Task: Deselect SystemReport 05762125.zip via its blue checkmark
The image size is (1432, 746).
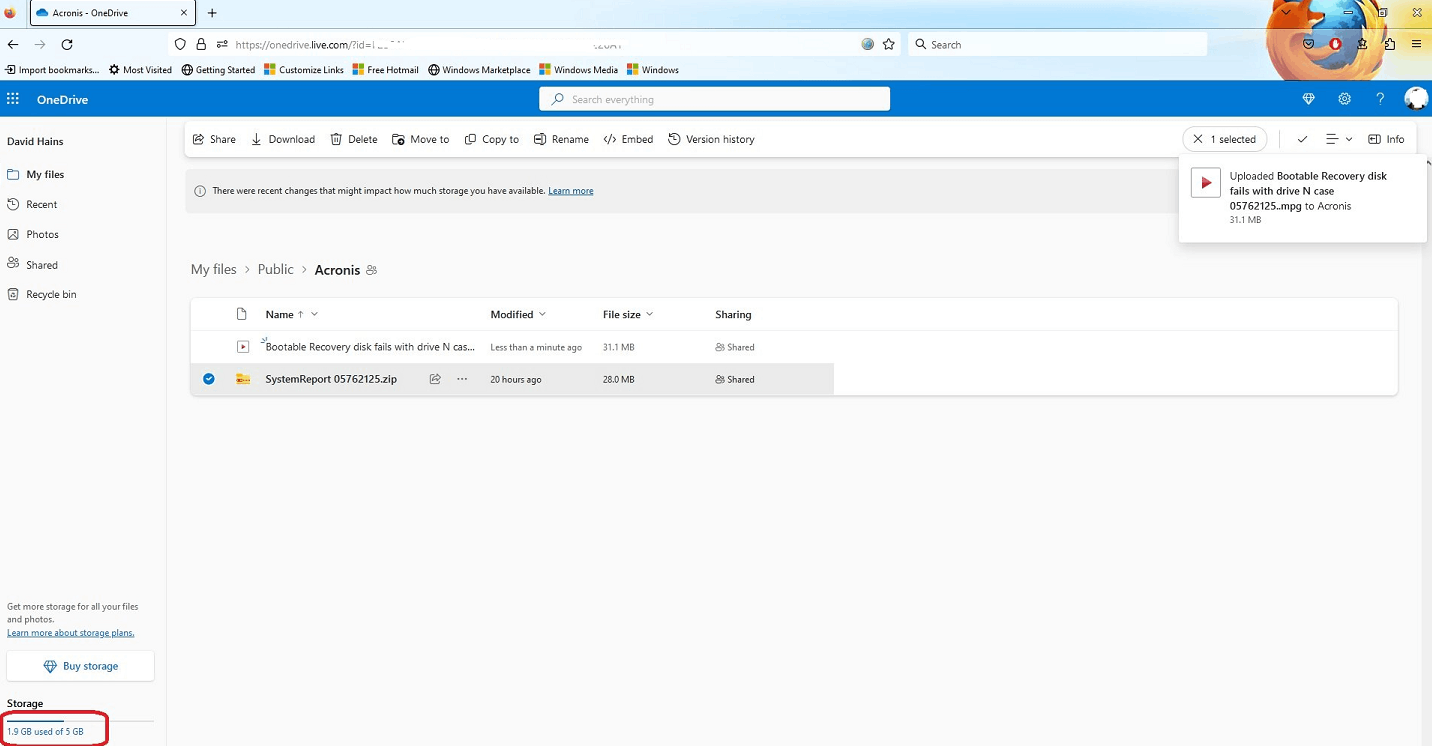Action: (209, 379)
